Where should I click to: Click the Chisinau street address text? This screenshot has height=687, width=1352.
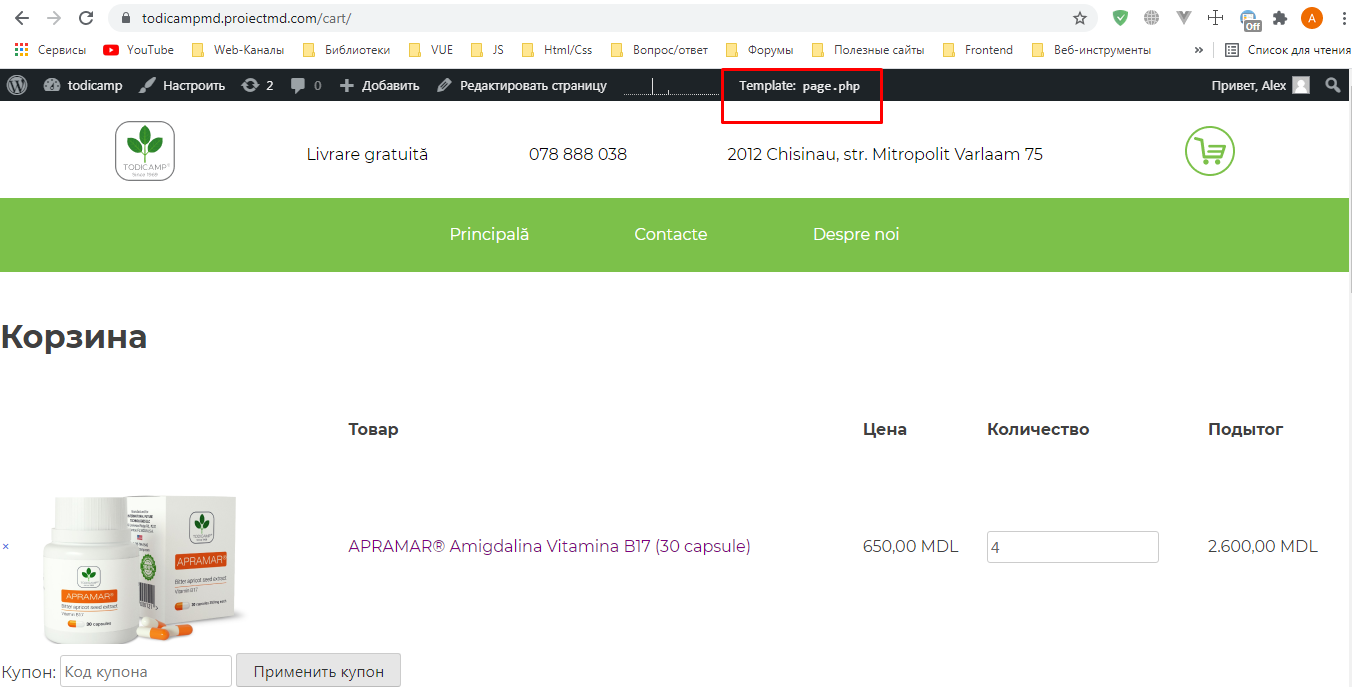point(885,154)
